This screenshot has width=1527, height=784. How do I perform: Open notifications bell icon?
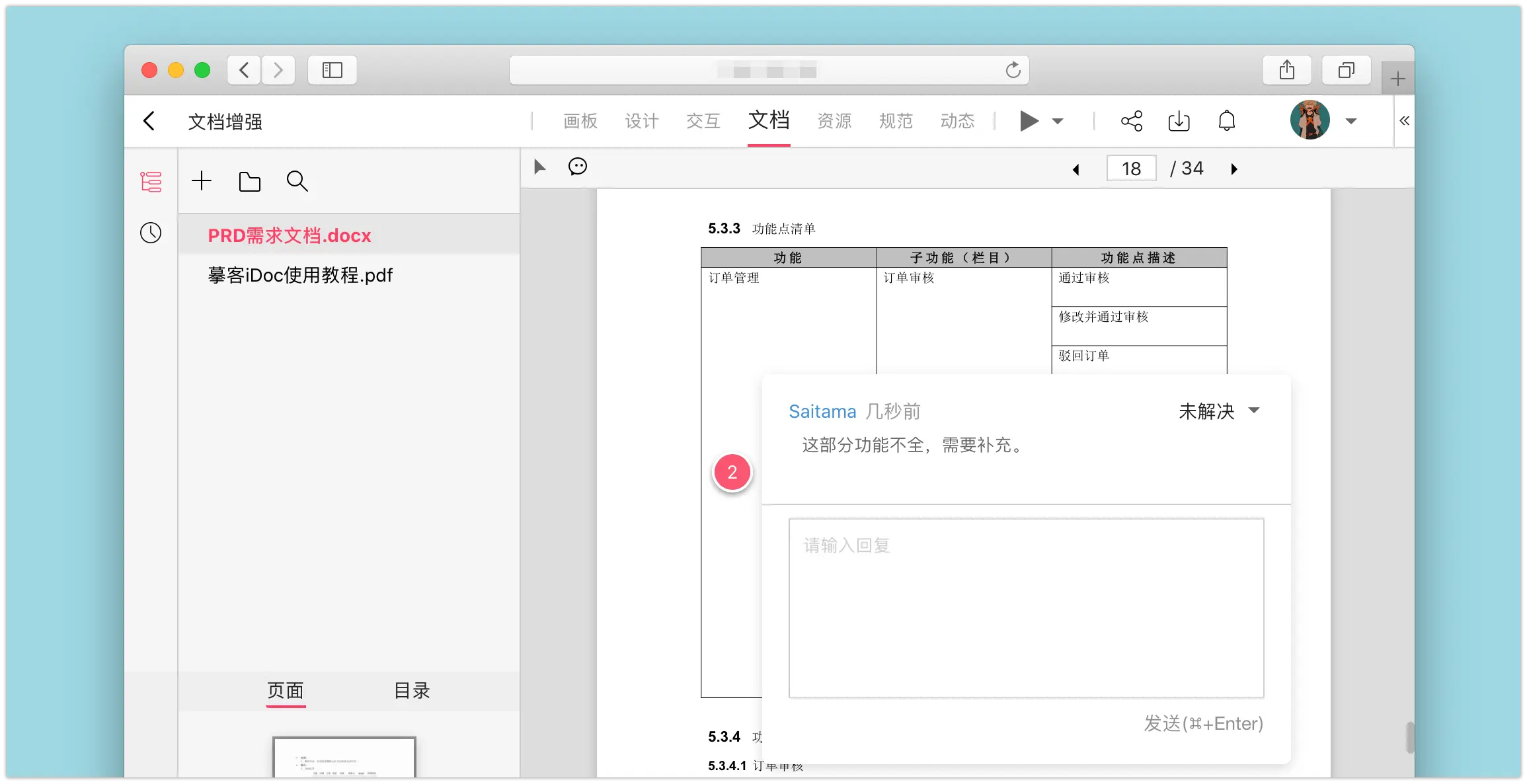coord(1226,121)
